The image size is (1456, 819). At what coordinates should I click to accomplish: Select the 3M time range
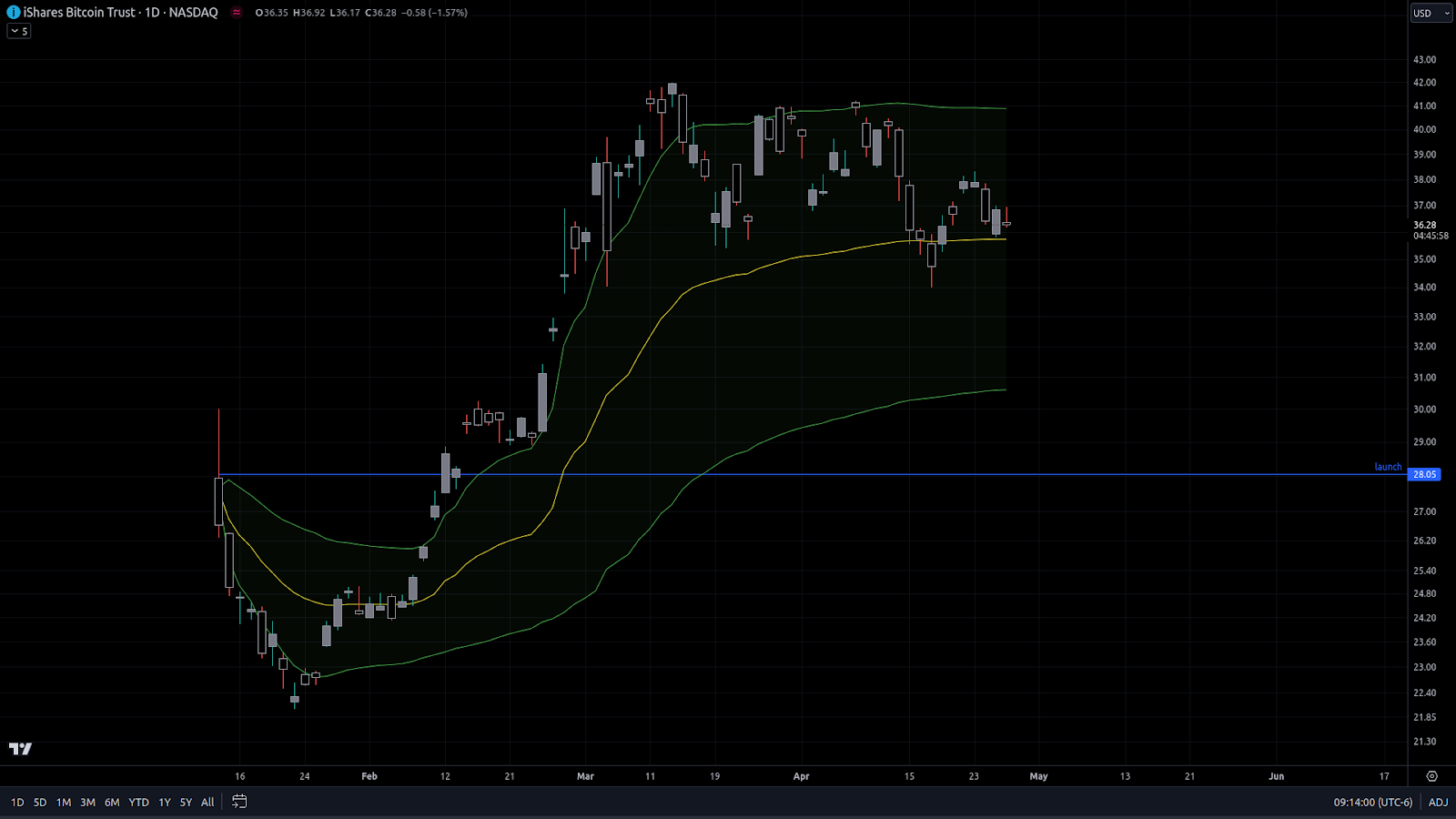[87, 802]
